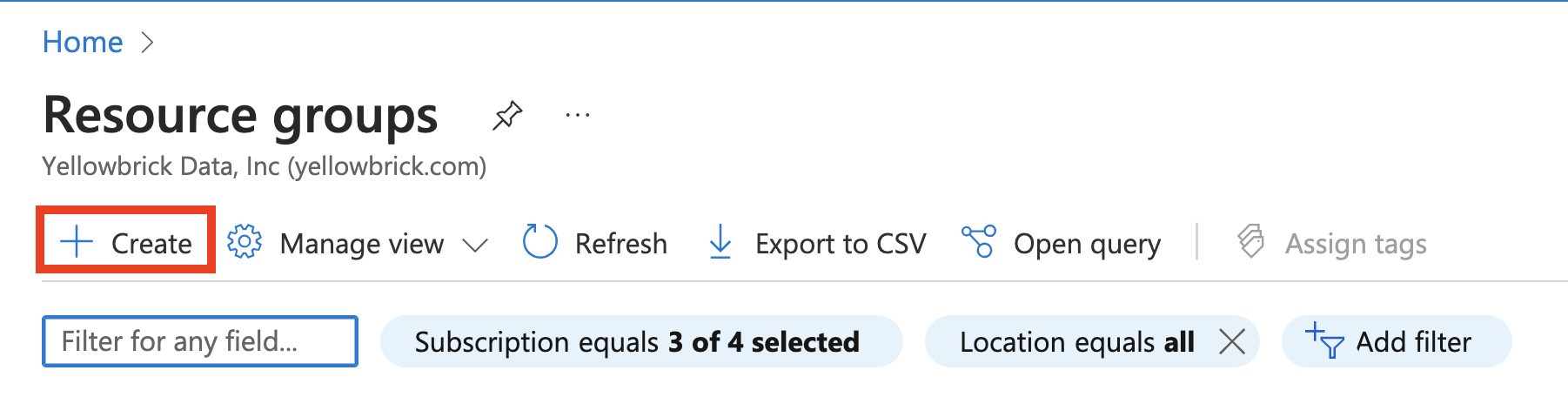Click the Export to CSV download icon
The width and height of the screenshot is (1568, 404).
coord(720,242)
